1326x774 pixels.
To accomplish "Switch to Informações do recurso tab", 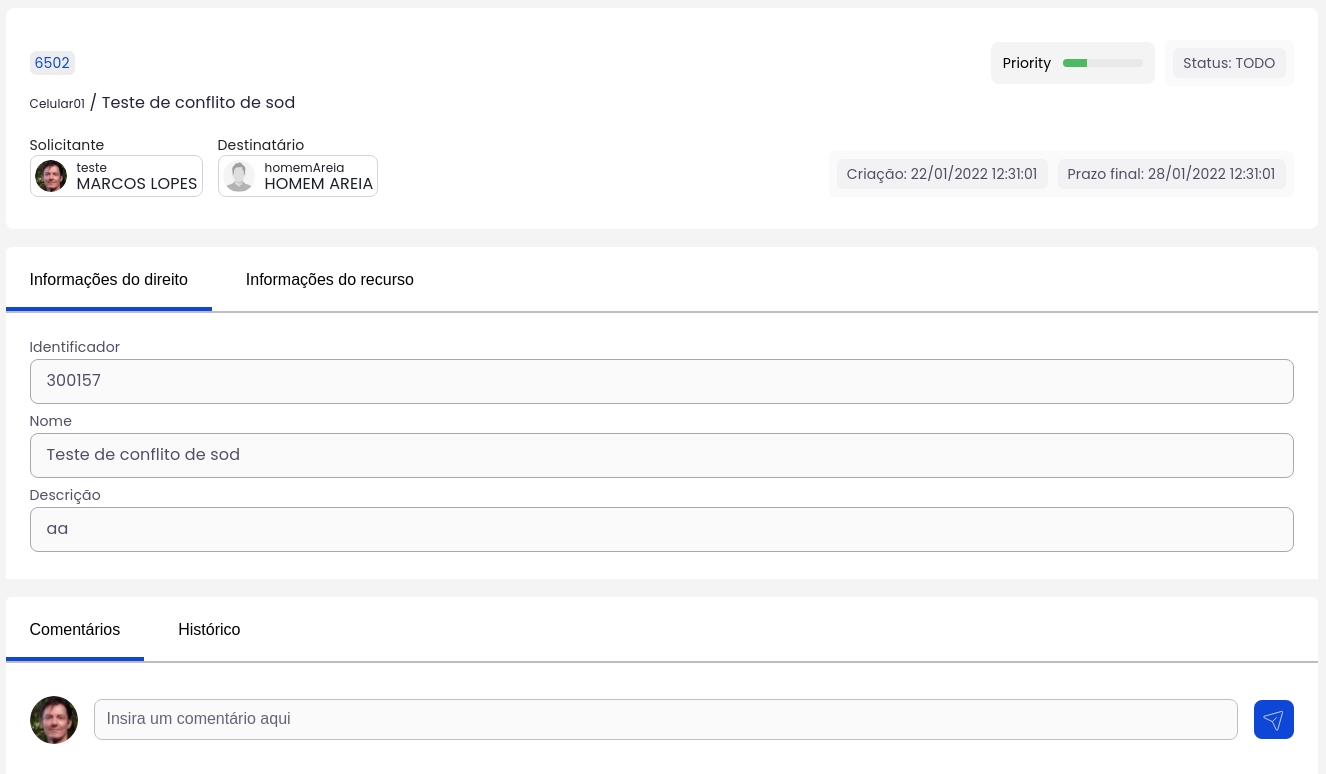I will [x=329, y=280].
